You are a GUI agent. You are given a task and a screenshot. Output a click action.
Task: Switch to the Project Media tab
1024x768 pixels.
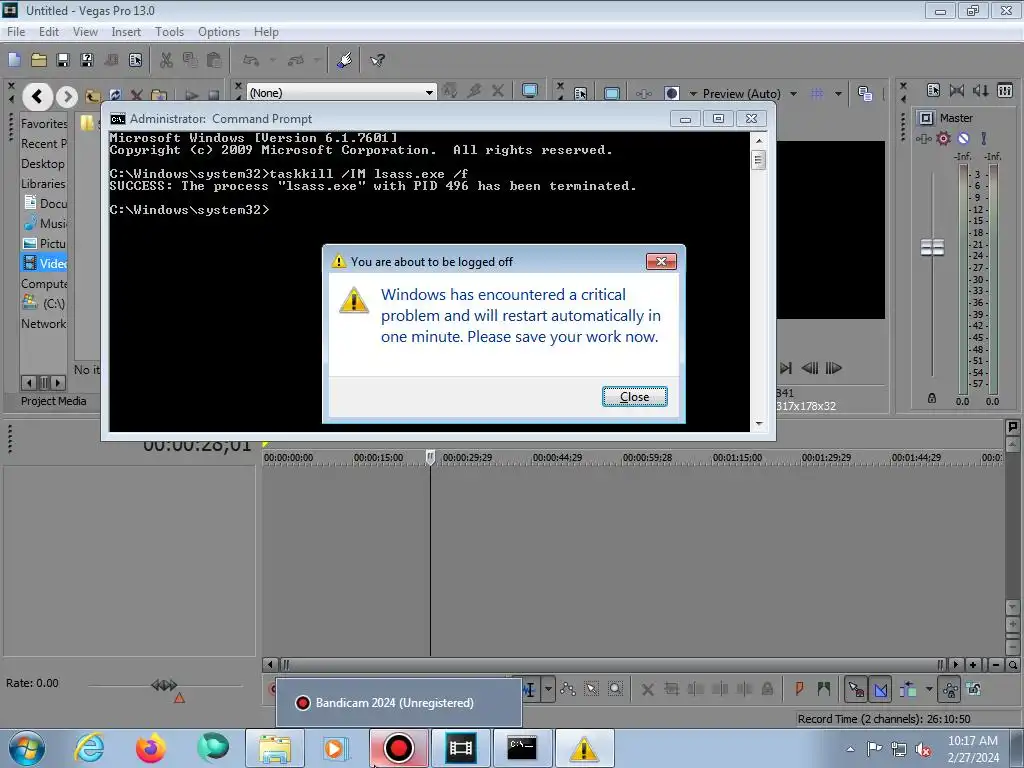coord(54,401)
